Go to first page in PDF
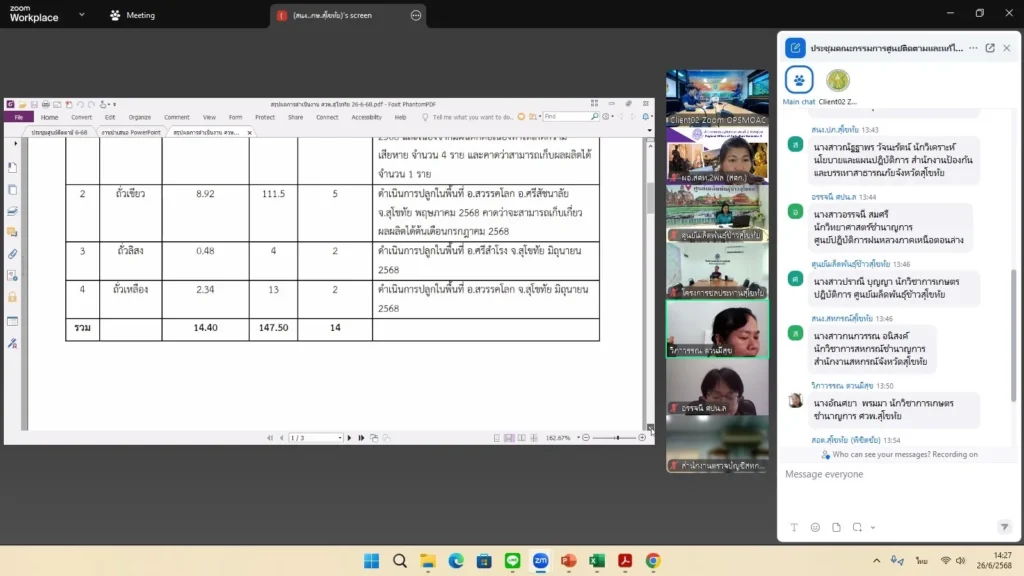The image size is (1024, 576). click(270, 438)
